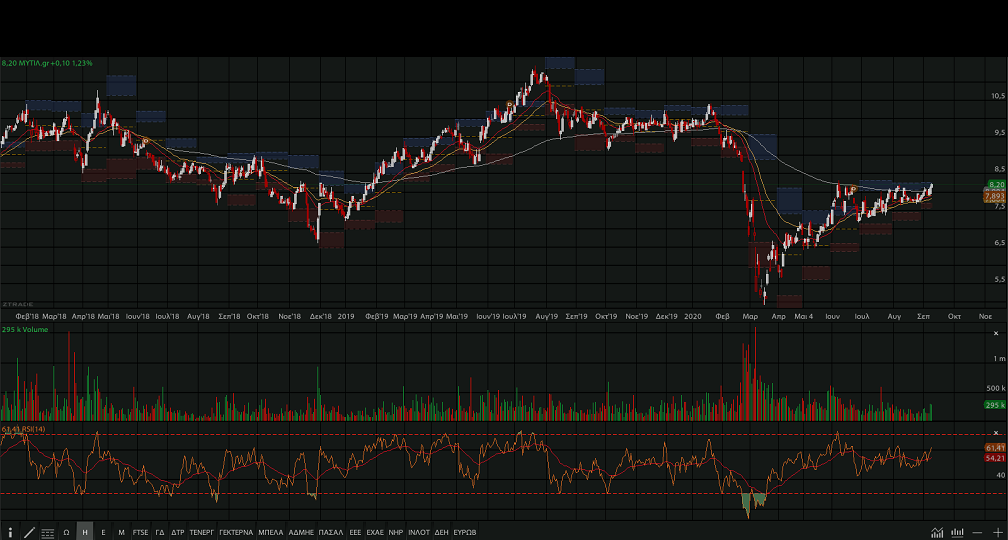The width and height of the screenshot is (1008, 540).
Task: Switch to weekly E timeframe
Action: click(x=103, y=532)
